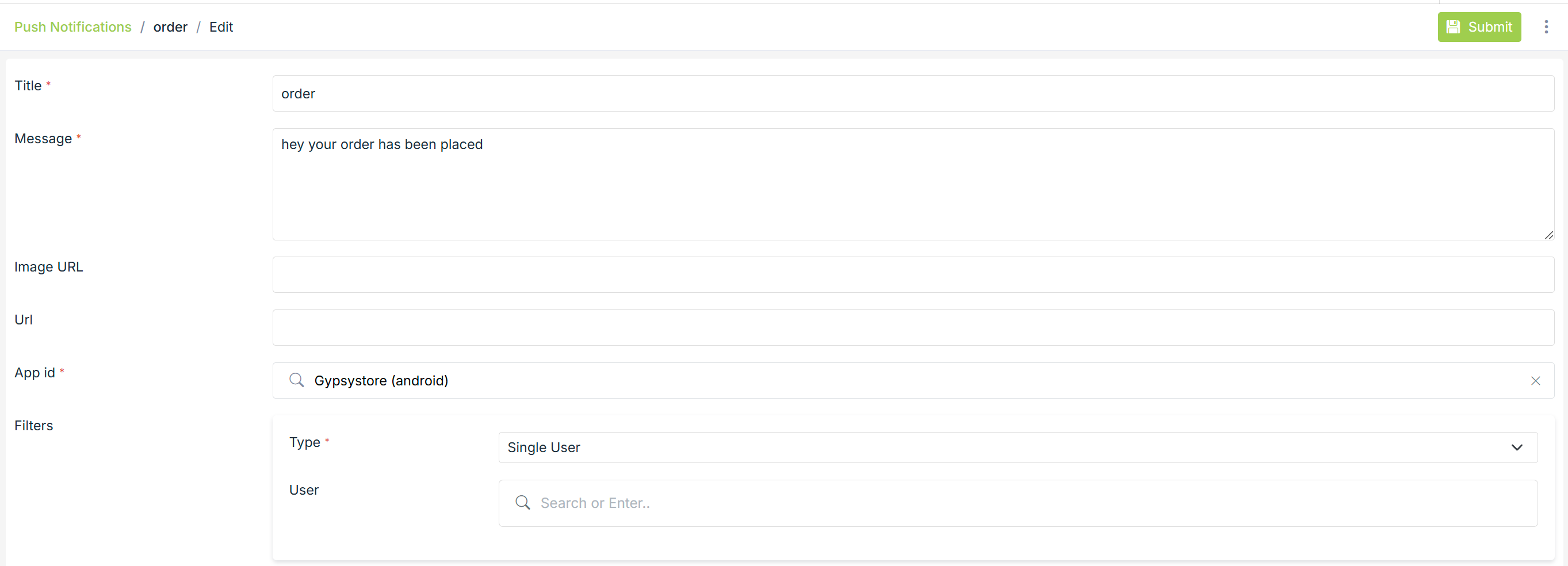
Task: Click the Edit breadcrumb item
Action: [221, 27]
